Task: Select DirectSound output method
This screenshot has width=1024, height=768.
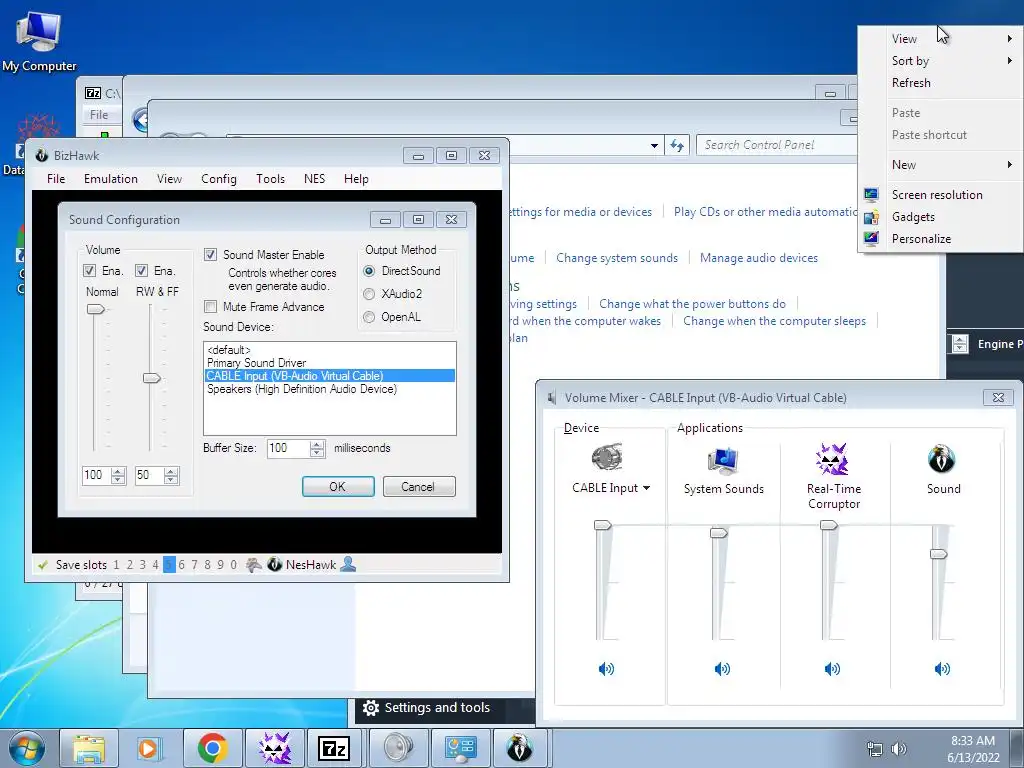Action: click(369, 271)
